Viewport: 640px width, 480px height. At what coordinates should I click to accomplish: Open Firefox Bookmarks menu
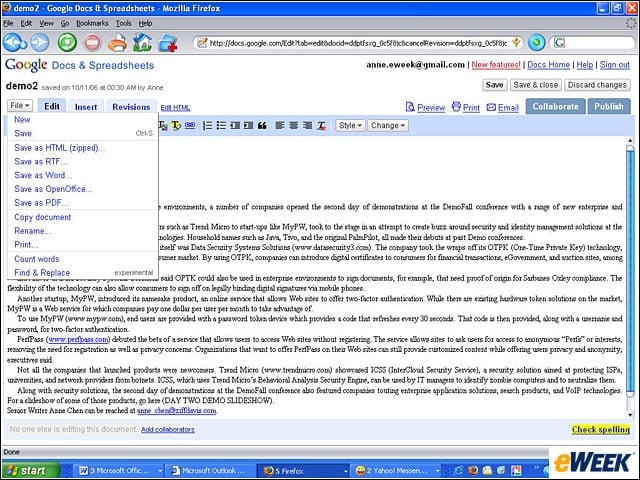point(92,23)
